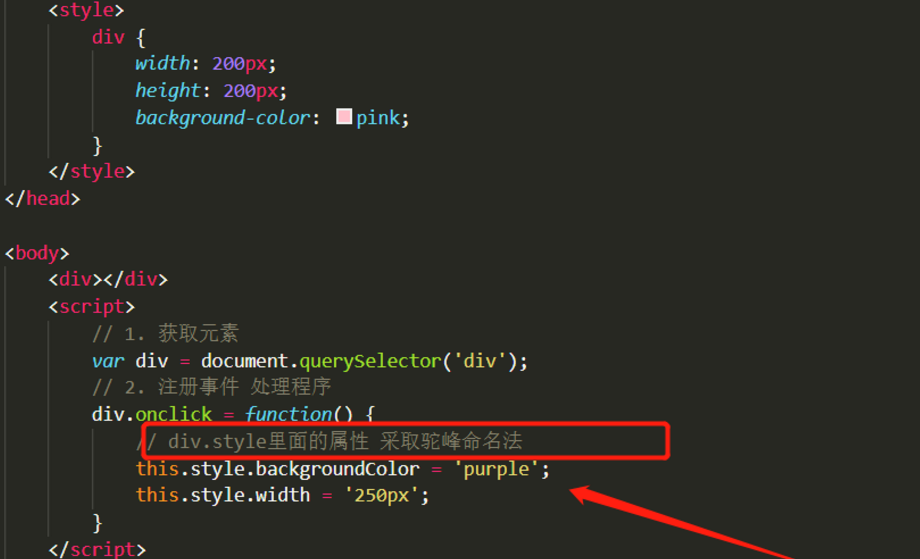Click the 'div {' CSS selector line
The width and height of the screenshot is (920, 559).
pyautogui.click(x=119, y=38)
